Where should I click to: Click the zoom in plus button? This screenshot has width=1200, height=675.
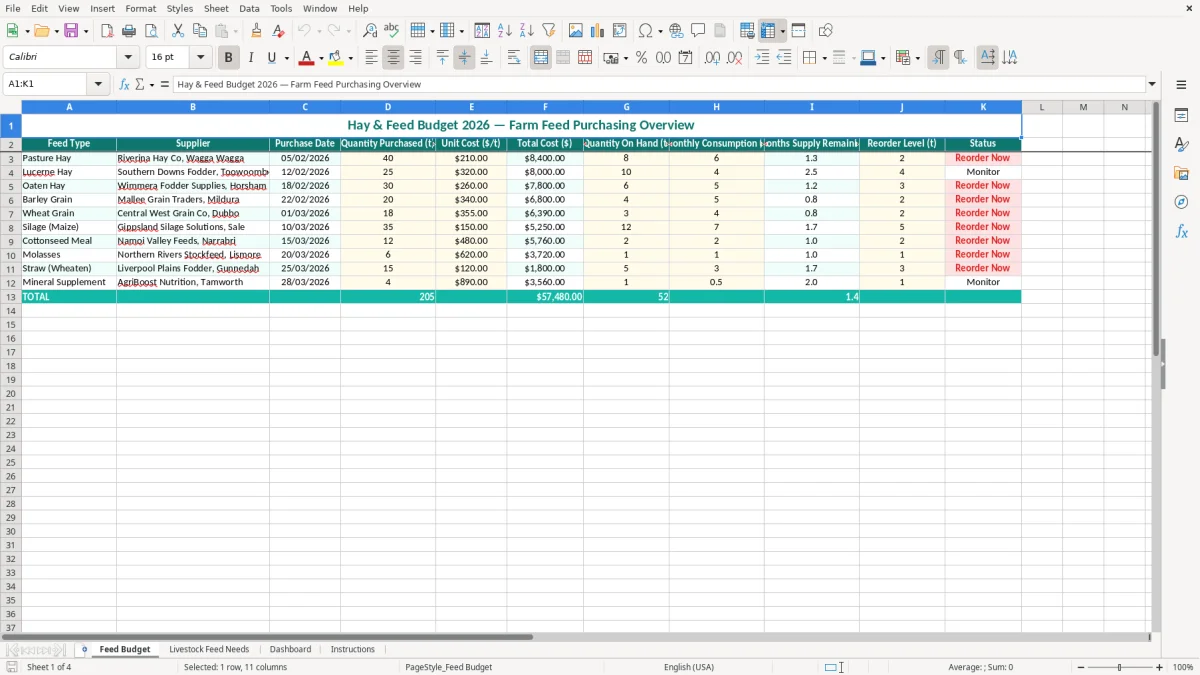(1160, 667)
